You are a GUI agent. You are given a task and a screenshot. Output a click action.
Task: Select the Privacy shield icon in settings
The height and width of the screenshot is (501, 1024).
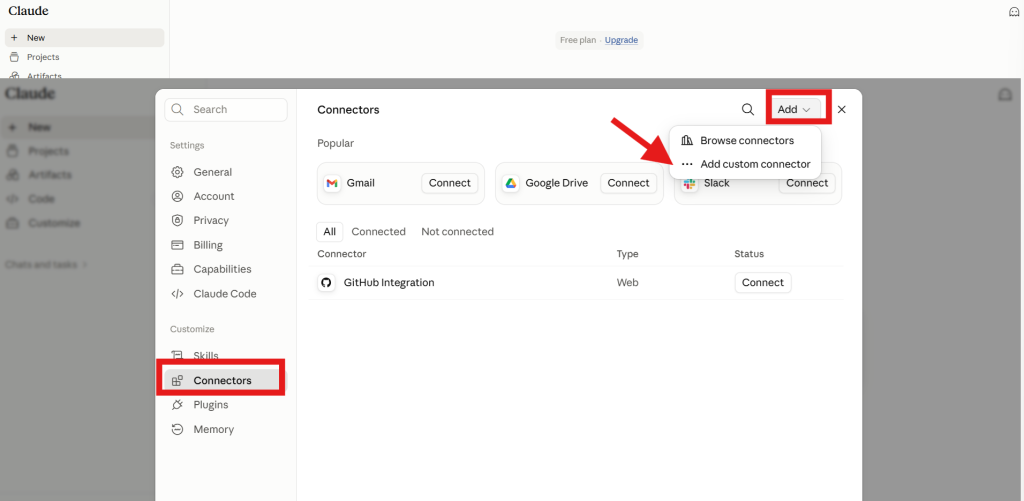[177, 220]
